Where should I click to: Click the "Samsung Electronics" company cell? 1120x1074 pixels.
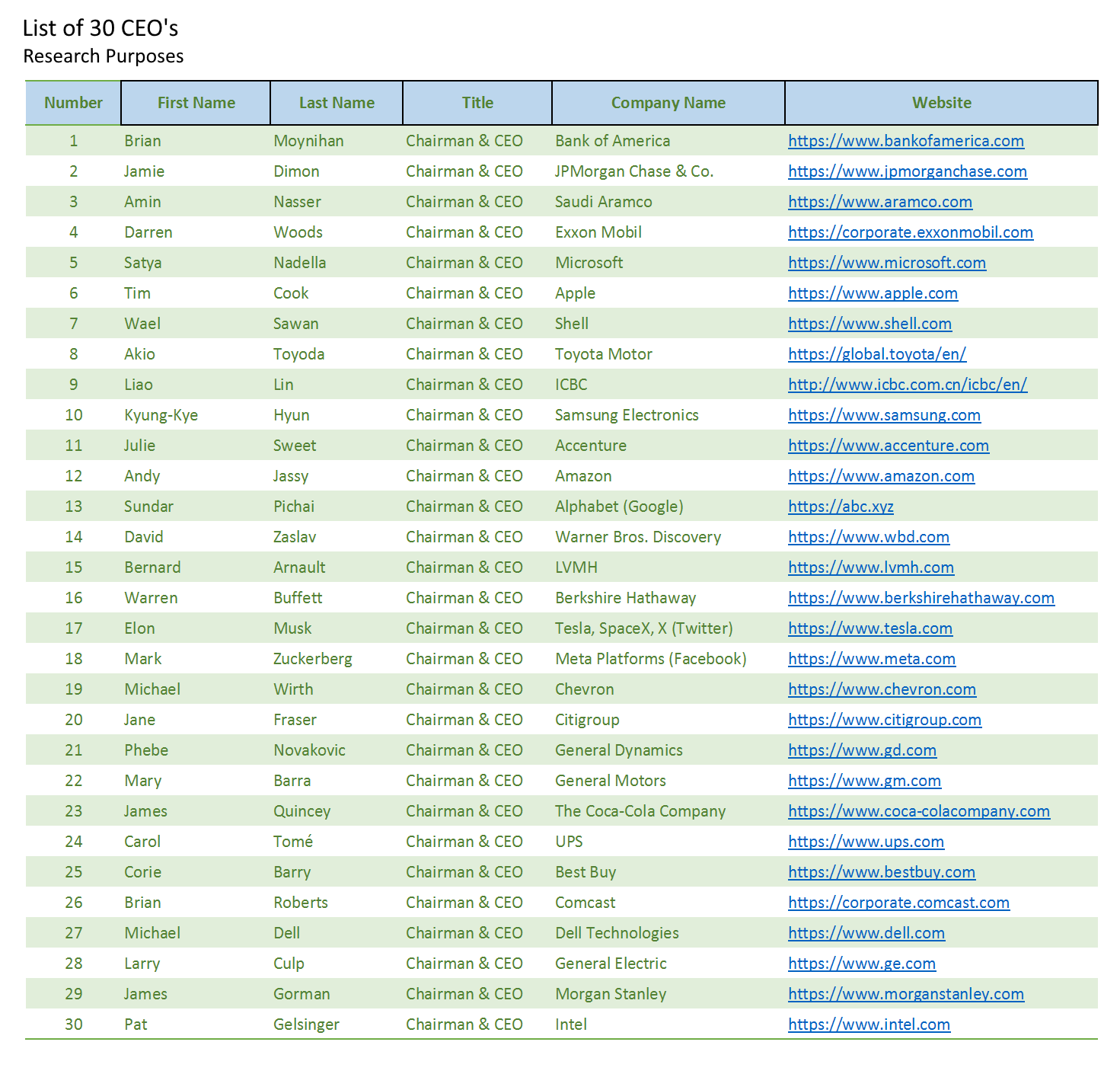tap(627, 415)
